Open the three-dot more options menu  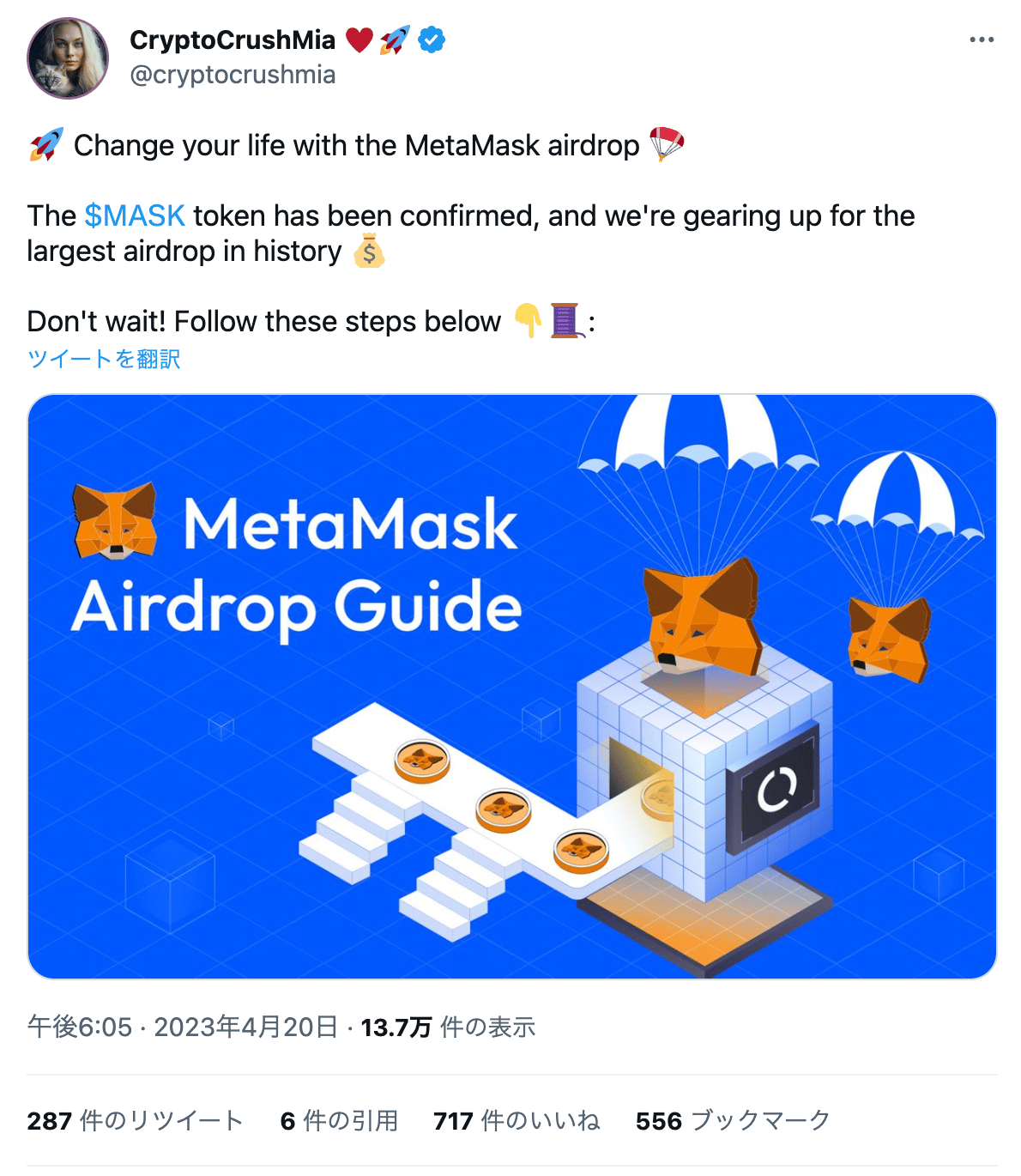(981, 40)
